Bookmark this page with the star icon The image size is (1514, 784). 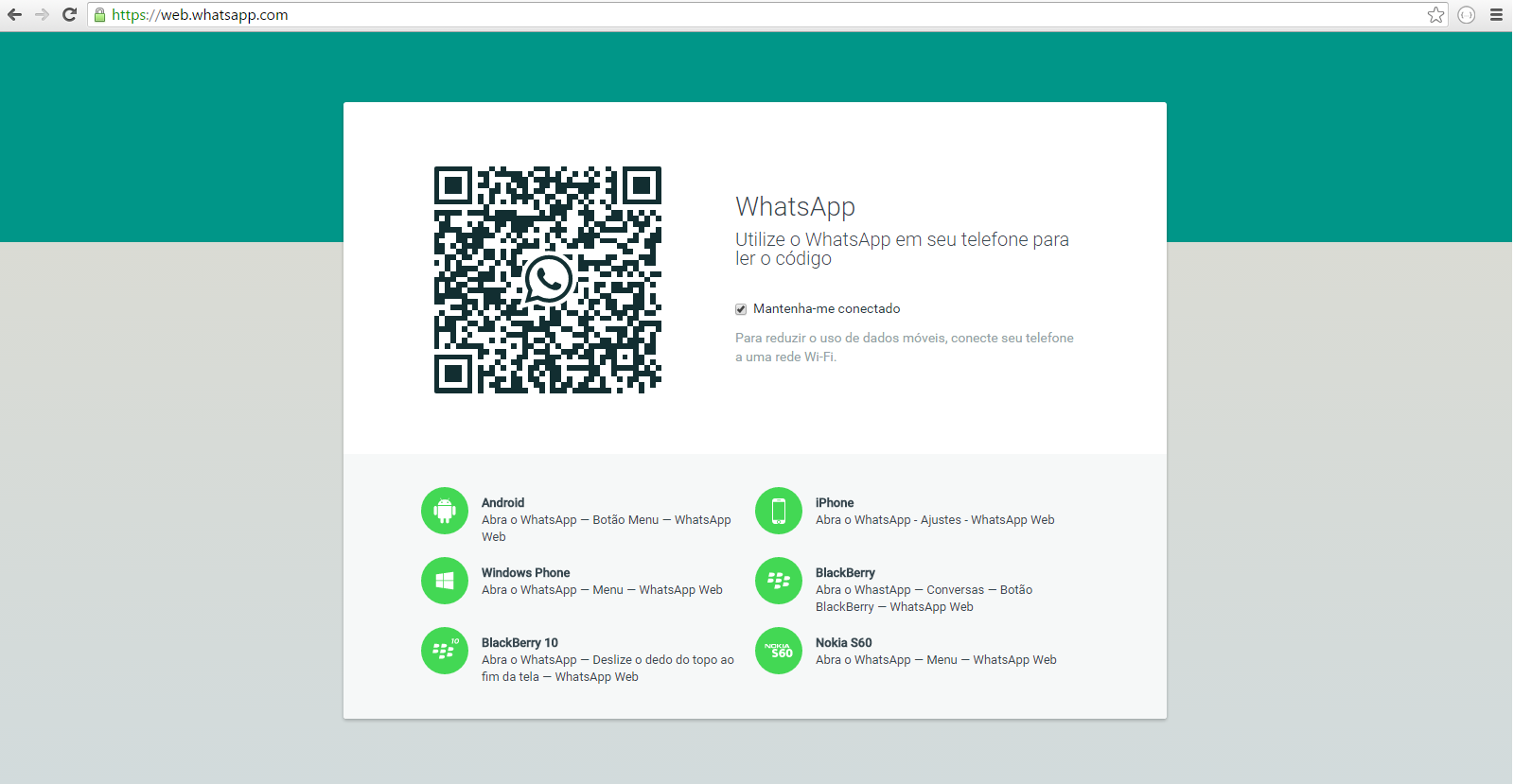pyautogui.click(x=1435, y=14)
